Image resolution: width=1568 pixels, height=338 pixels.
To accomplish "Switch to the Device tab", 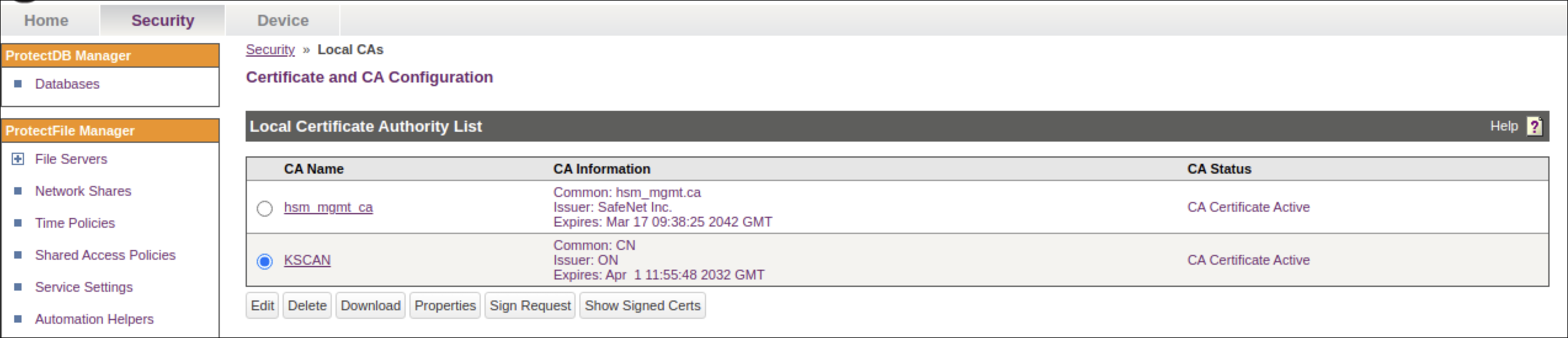I will tap(283, 20).
